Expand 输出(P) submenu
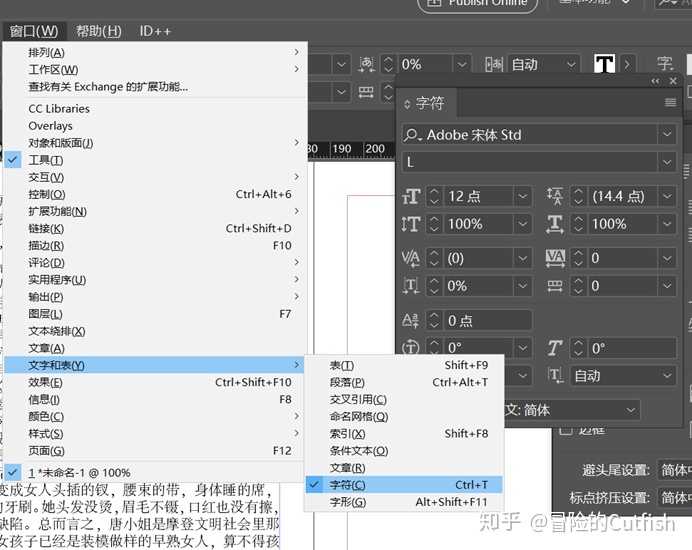The width and height of the screenshot is (692, 550). 154,297
